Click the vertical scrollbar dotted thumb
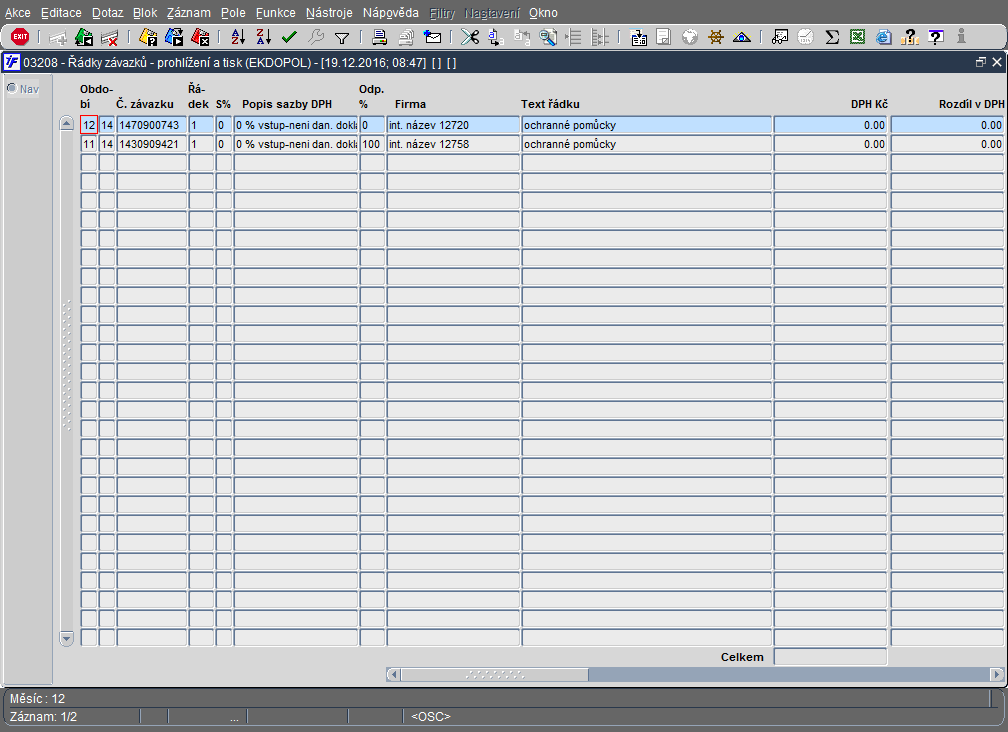The image size is (1008, 732). [67, 365]
